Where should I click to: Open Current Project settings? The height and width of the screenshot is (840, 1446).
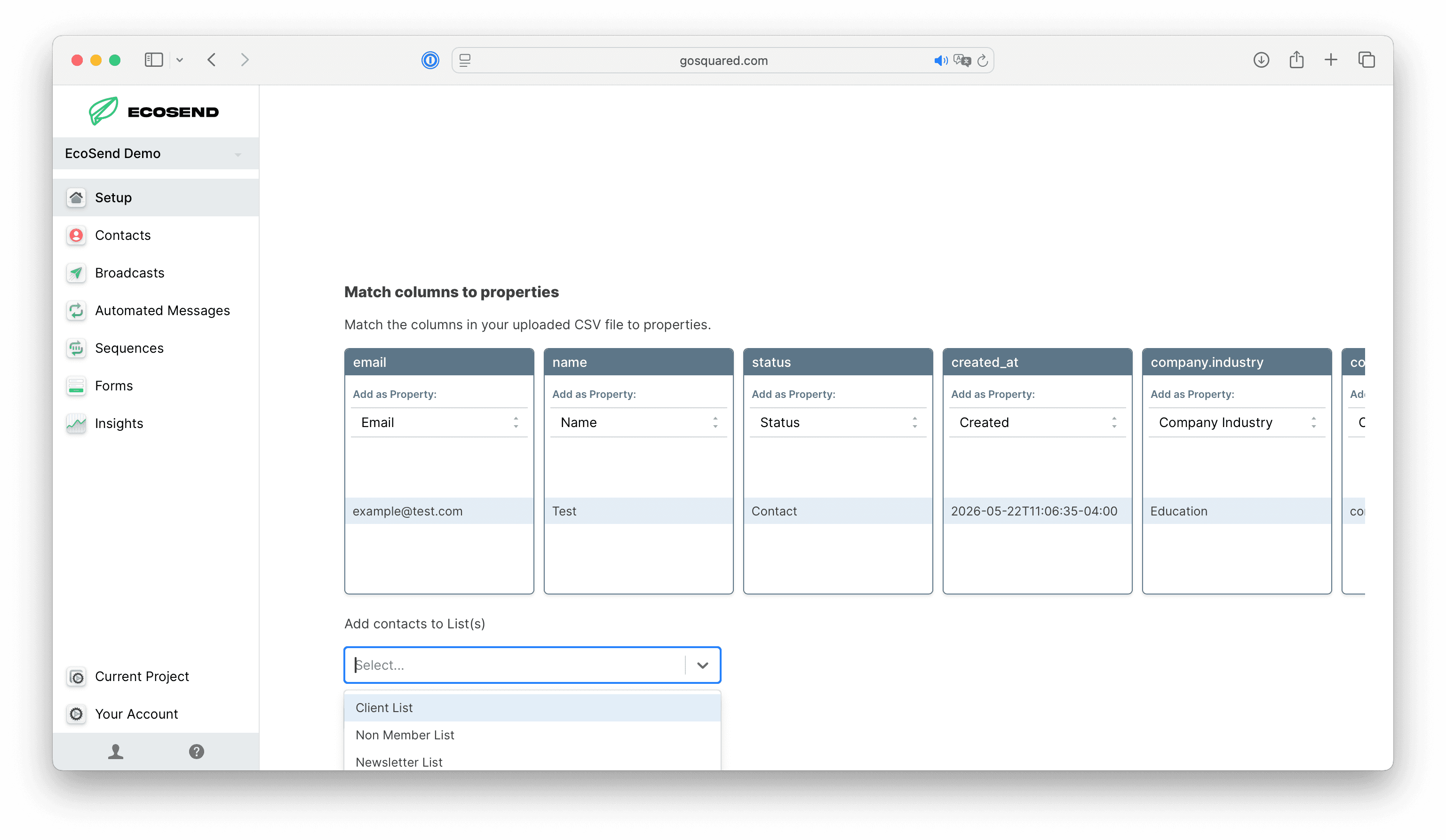point(156,677)
